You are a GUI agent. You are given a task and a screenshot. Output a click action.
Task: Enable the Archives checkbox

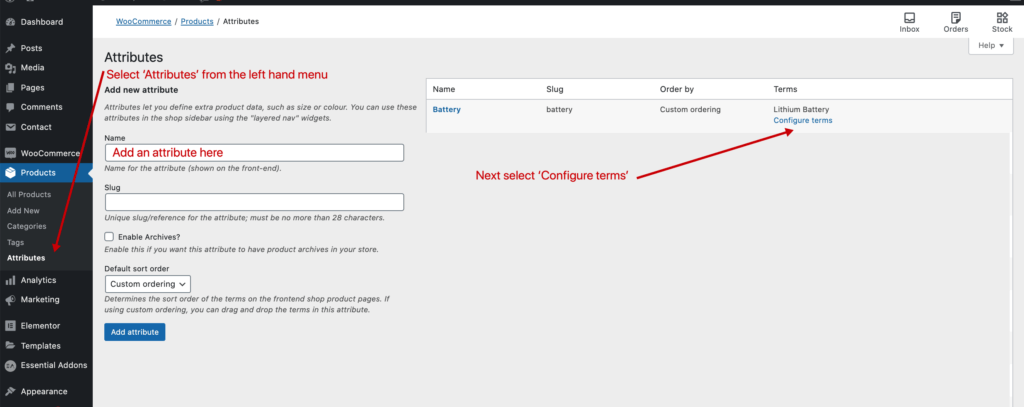click(109, 237)
